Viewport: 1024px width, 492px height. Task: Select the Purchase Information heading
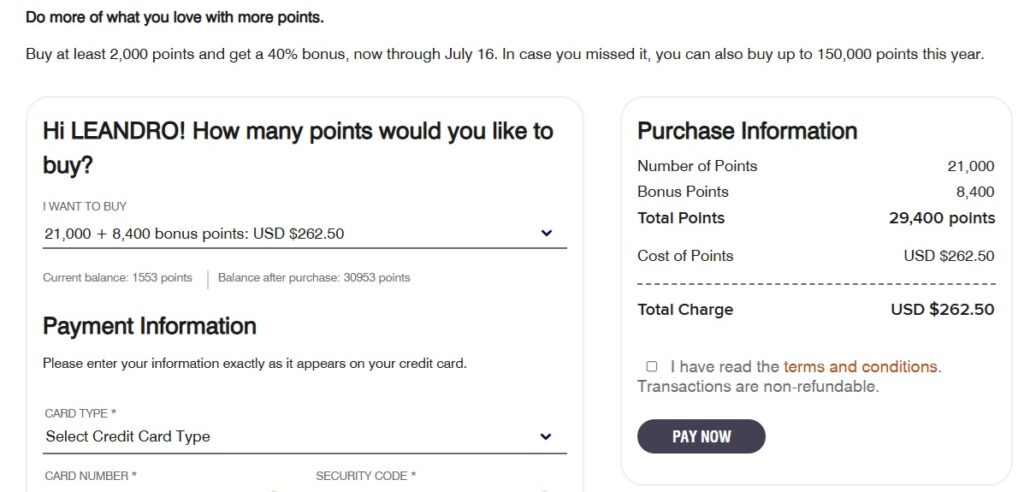(x=747, y=131)
